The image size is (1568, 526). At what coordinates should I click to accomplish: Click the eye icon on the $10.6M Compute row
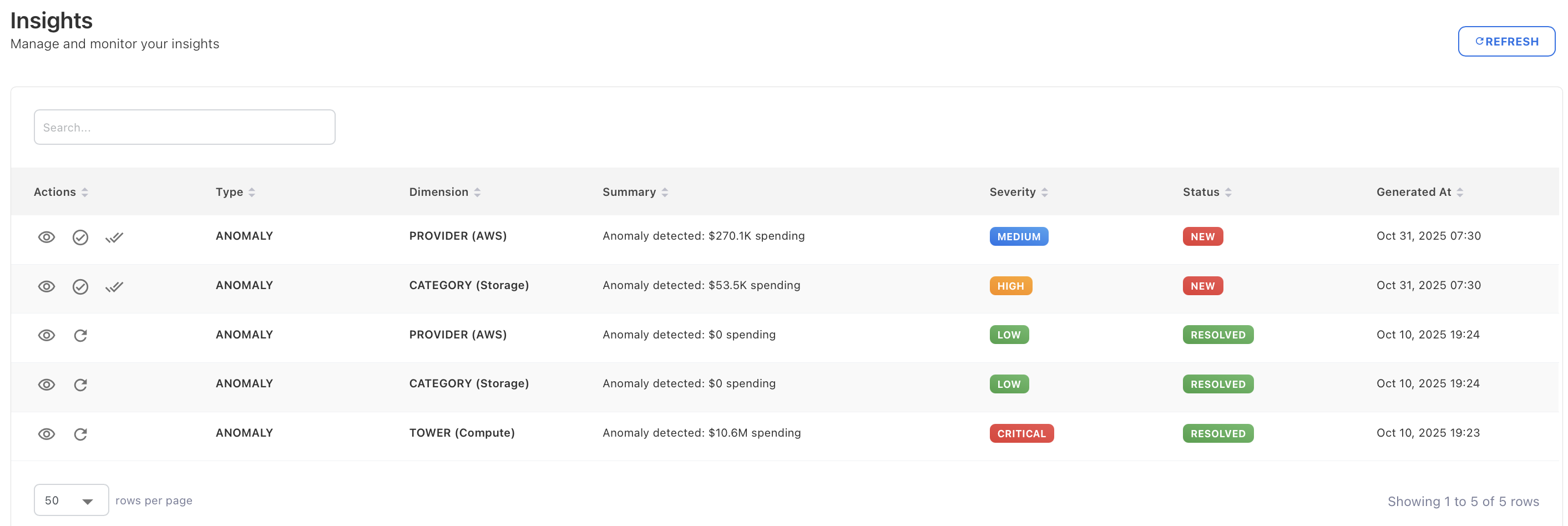[46, 433]
